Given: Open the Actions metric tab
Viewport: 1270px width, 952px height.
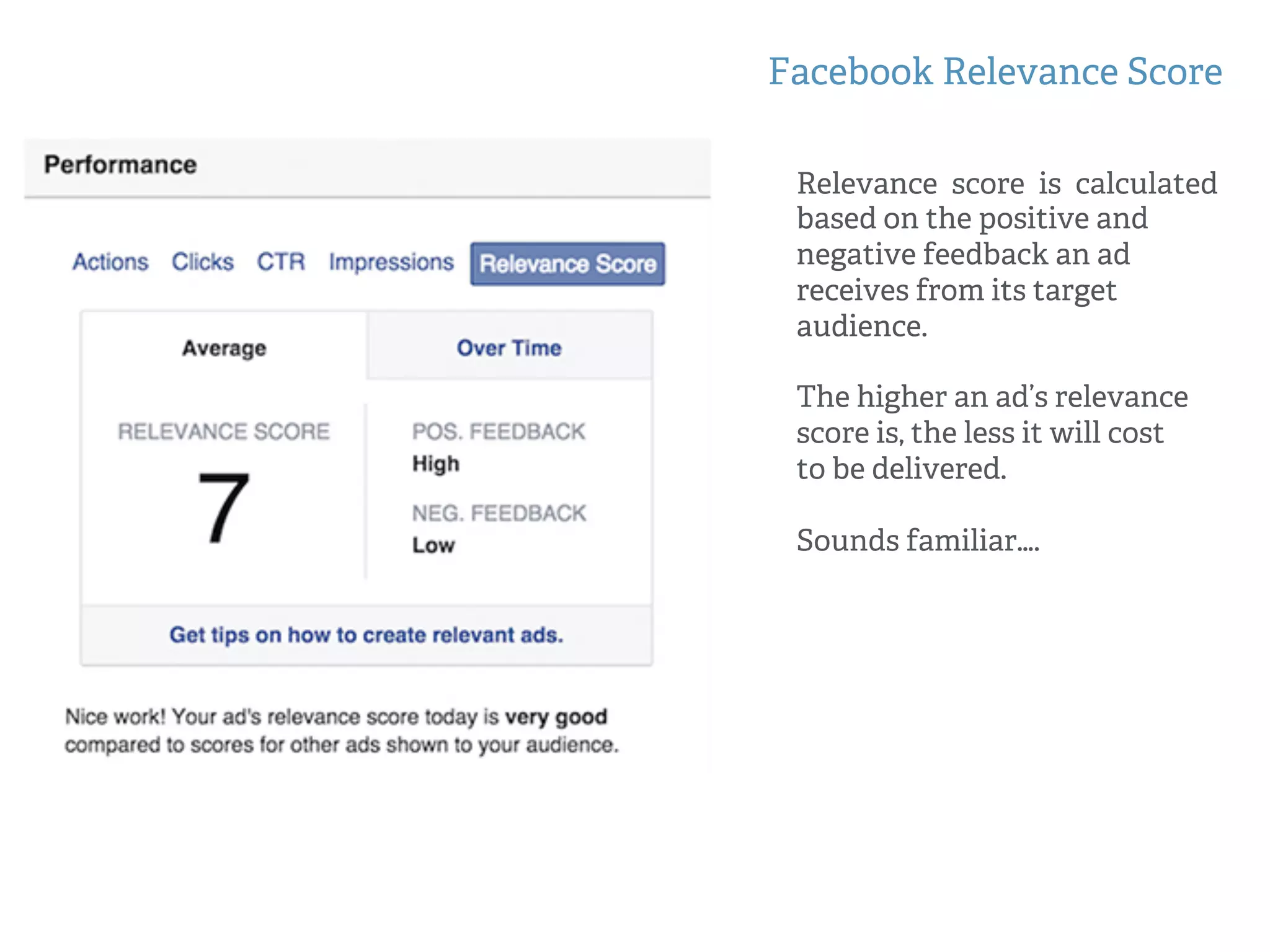Looking at the screenshot, I should tap(110, 262).
